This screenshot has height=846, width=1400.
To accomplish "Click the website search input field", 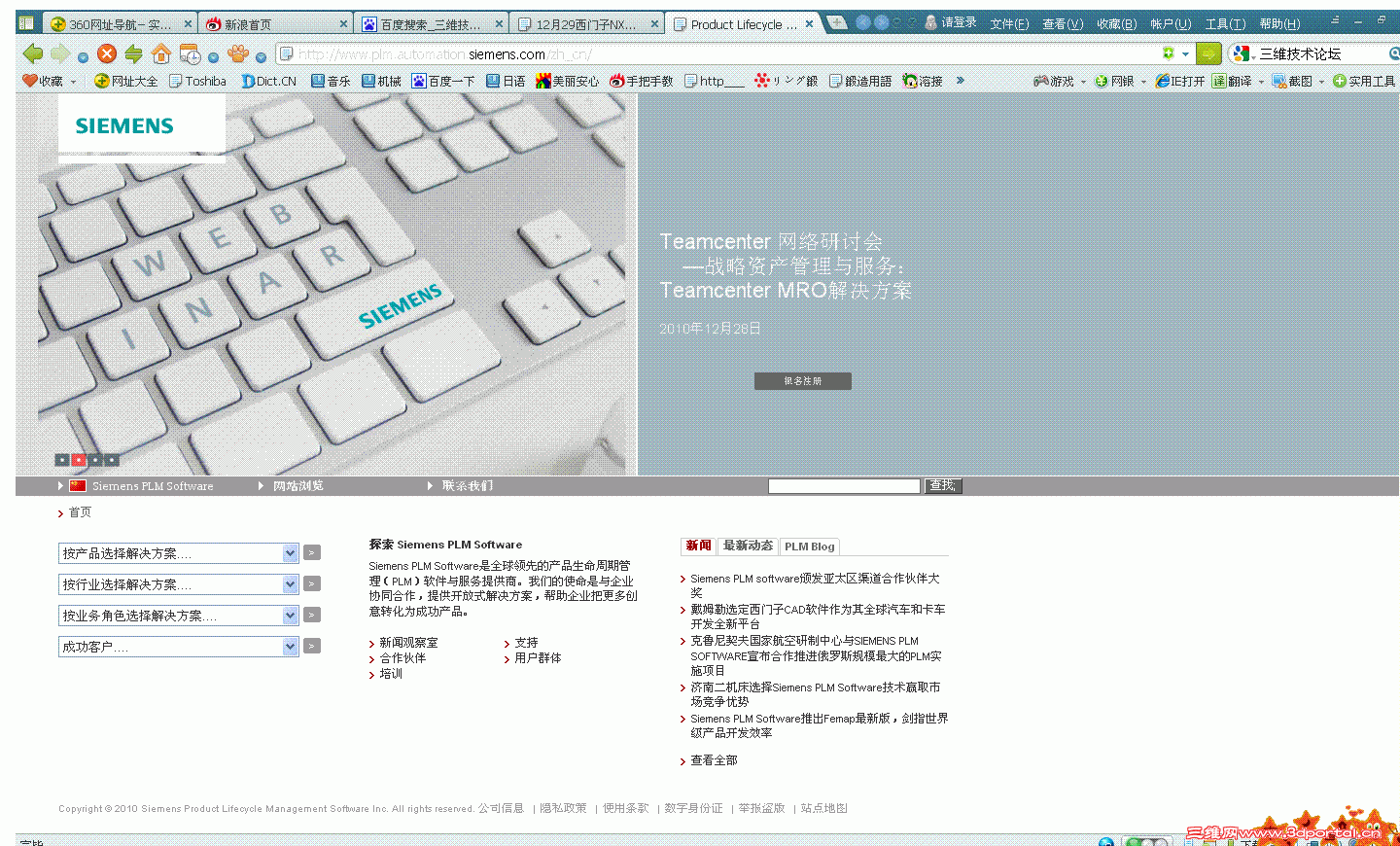I will (844, 486).
